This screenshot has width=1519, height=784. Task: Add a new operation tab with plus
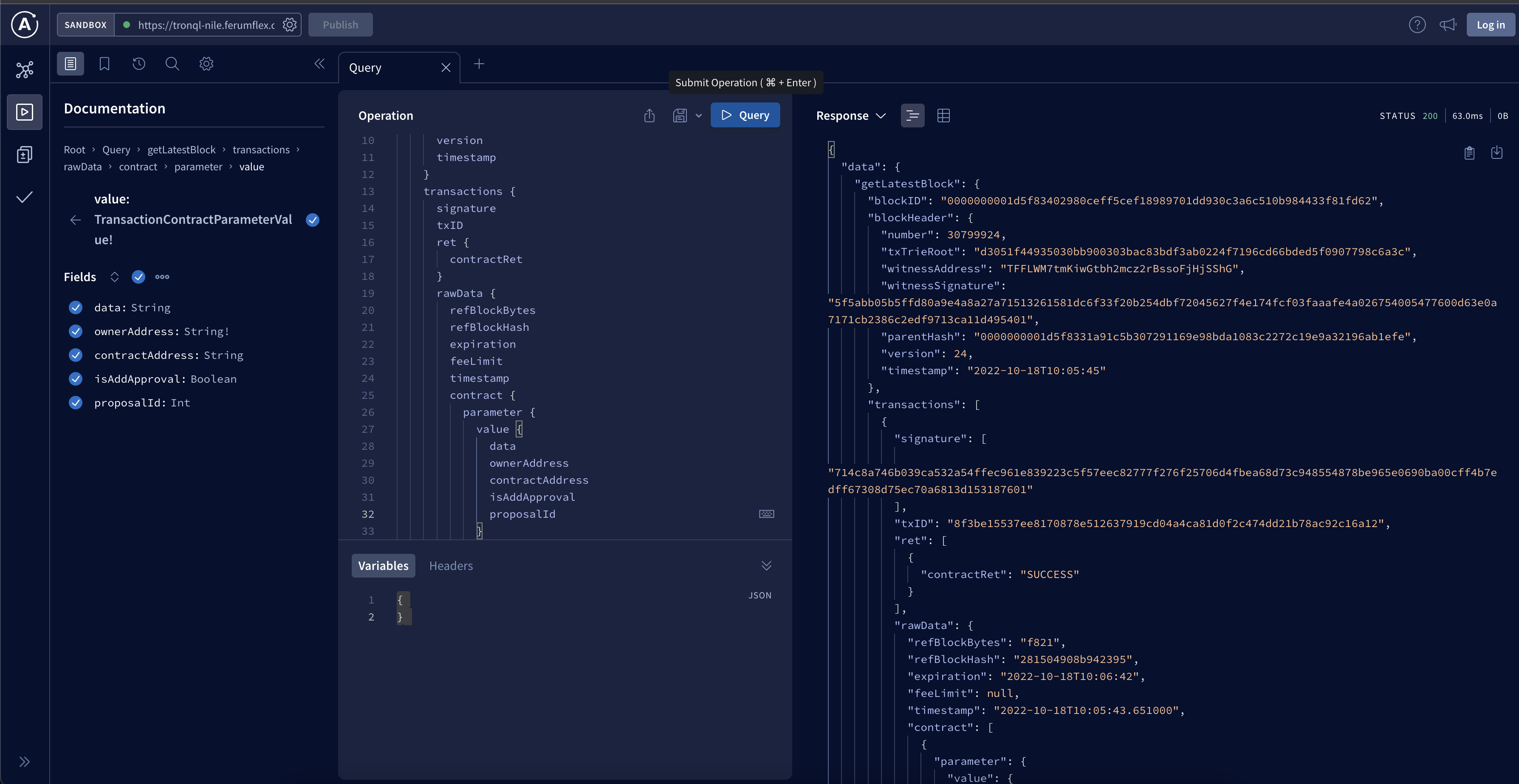[x=479, y=64]
